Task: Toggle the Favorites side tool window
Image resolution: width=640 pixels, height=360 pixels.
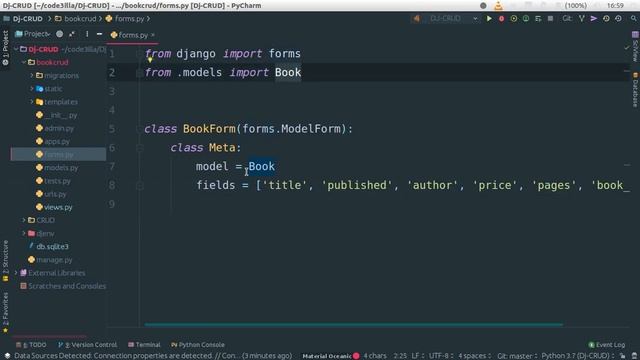Action: coord(5,313)
